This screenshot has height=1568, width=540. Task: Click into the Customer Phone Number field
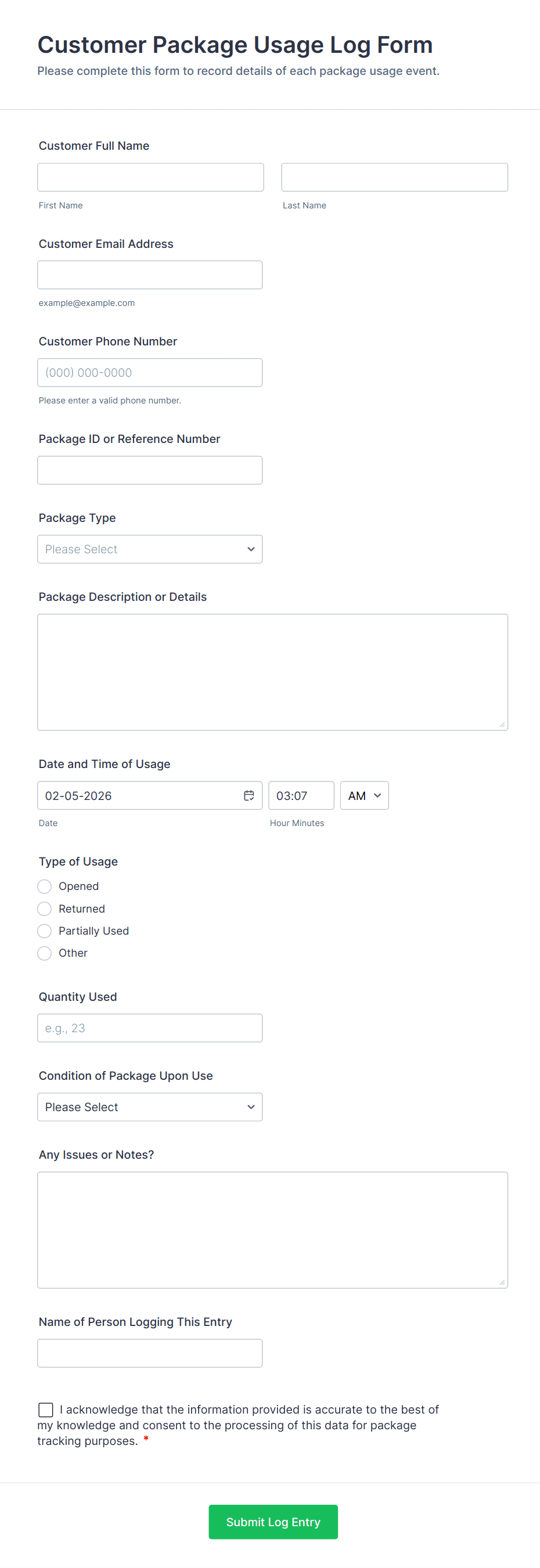150,372
